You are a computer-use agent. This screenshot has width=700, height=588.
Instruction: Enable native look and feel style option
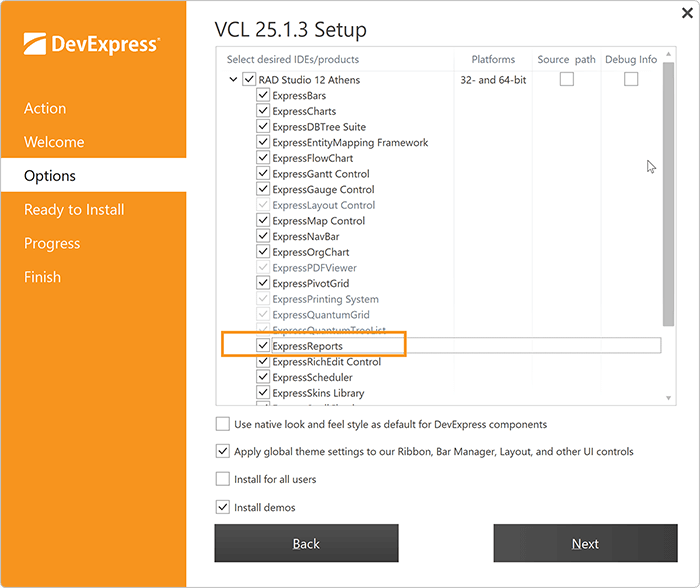point(223,424)
